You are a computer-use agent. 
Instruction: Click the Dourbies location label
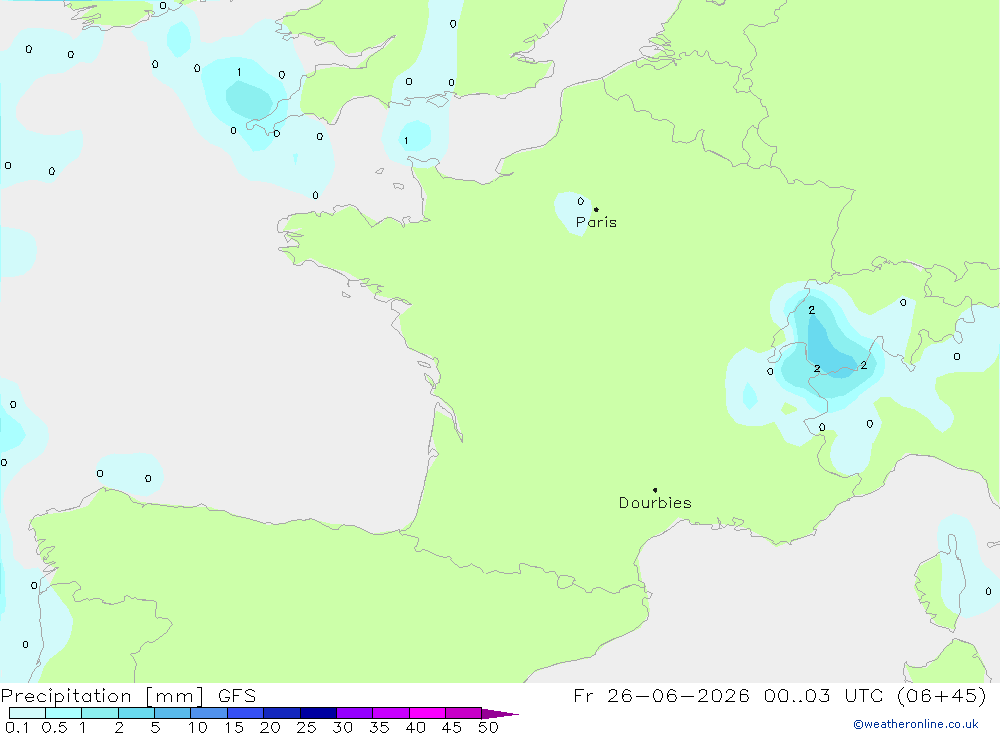[655, 503]
